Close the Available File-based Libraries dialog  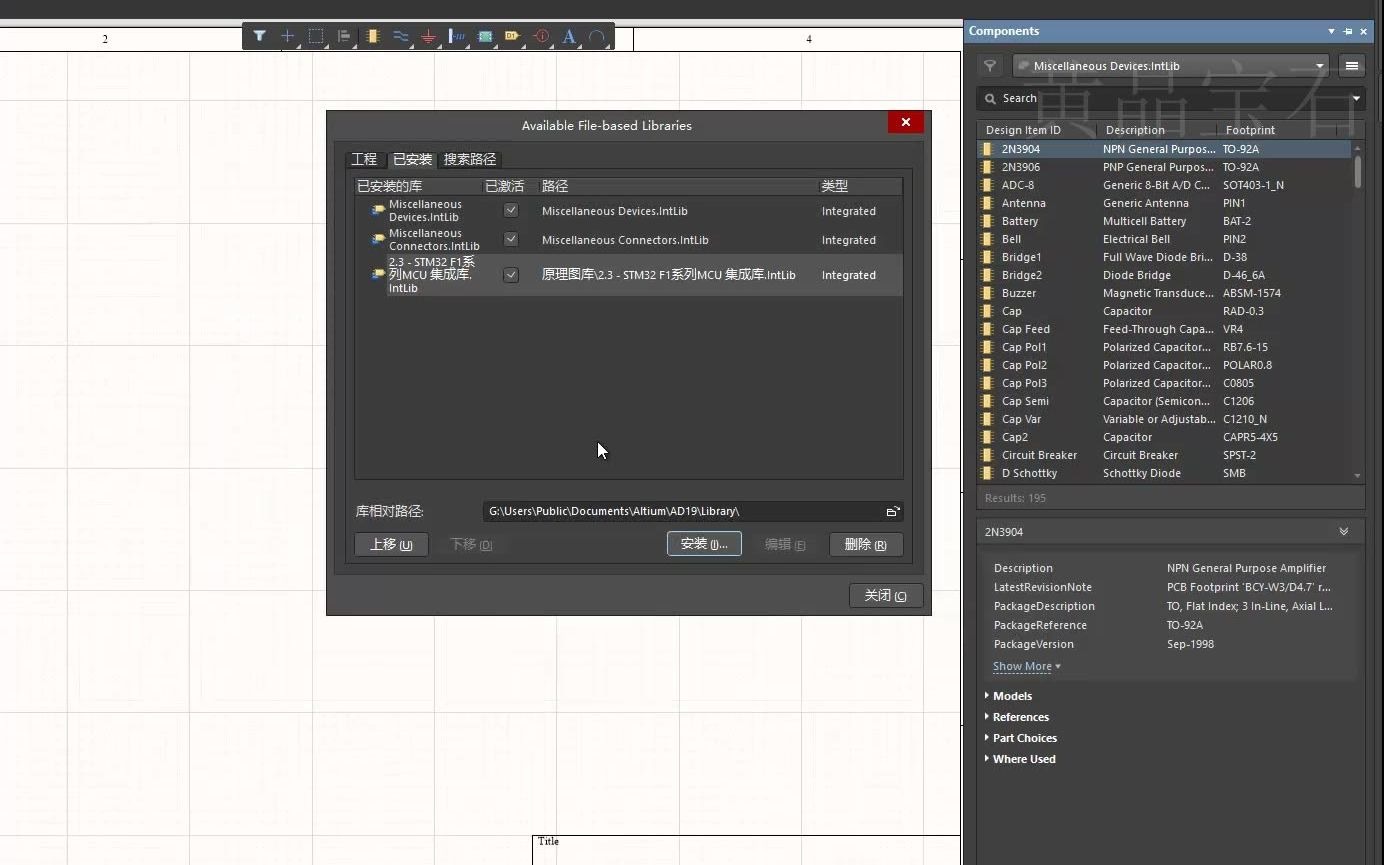[x=905, y=122]
